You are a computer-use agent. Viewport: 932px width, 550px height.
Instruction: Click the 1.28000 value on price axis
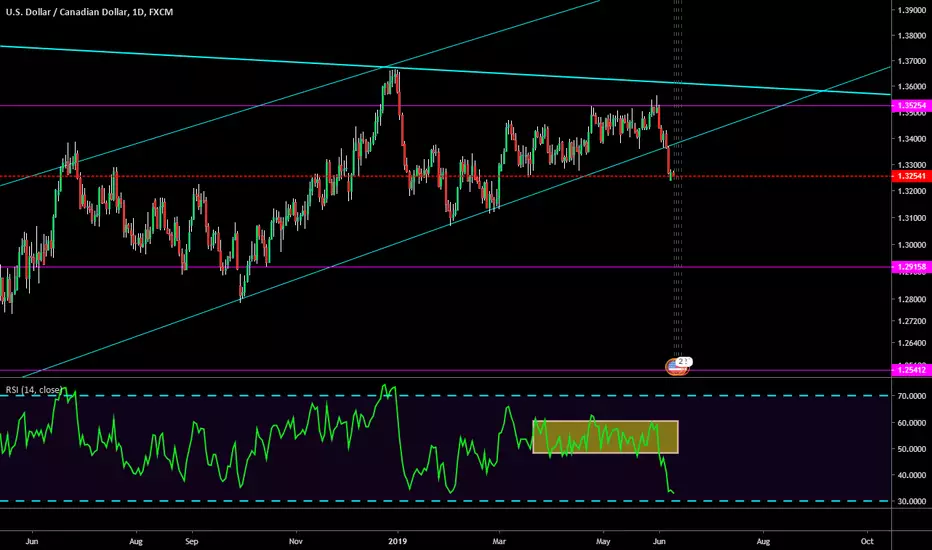912,299
